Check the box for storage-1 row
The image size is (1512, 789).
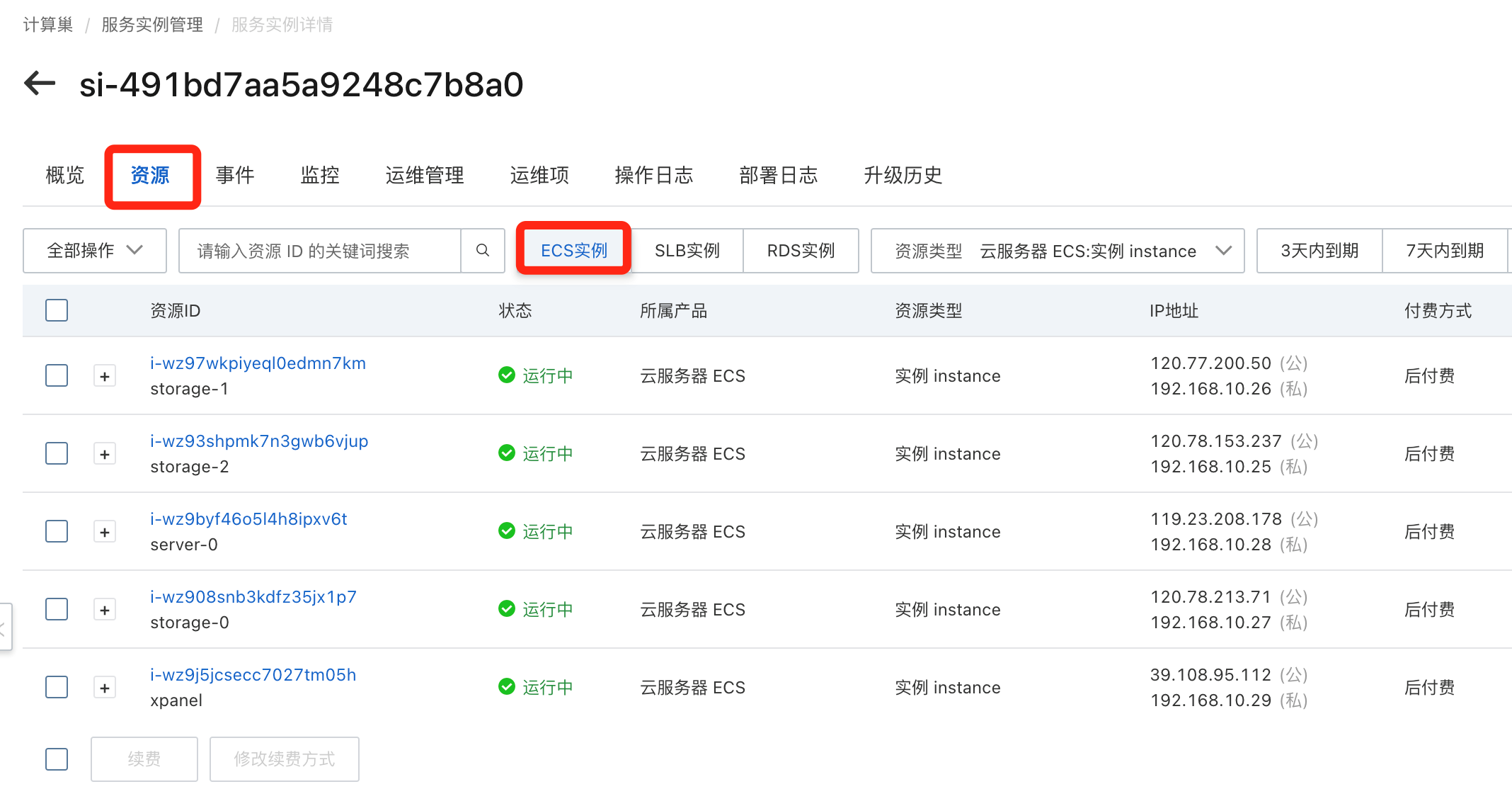57,375
